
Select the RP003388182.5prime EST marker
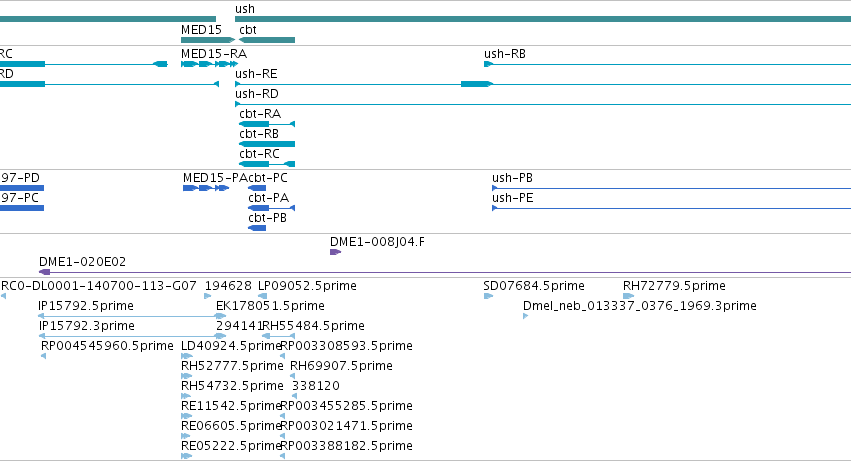pyautogui.click(x=283, y=456)
